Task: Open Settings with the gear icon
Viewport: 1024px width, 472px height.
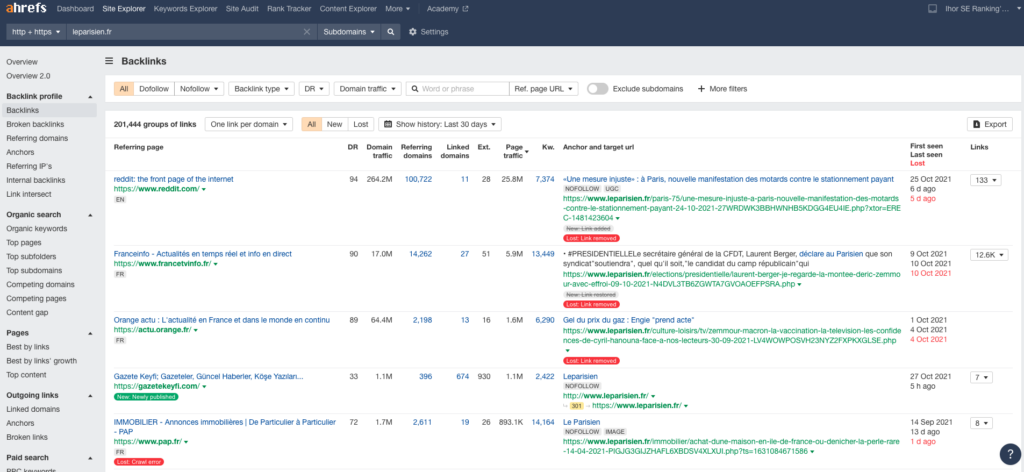Action: point(428,31)
